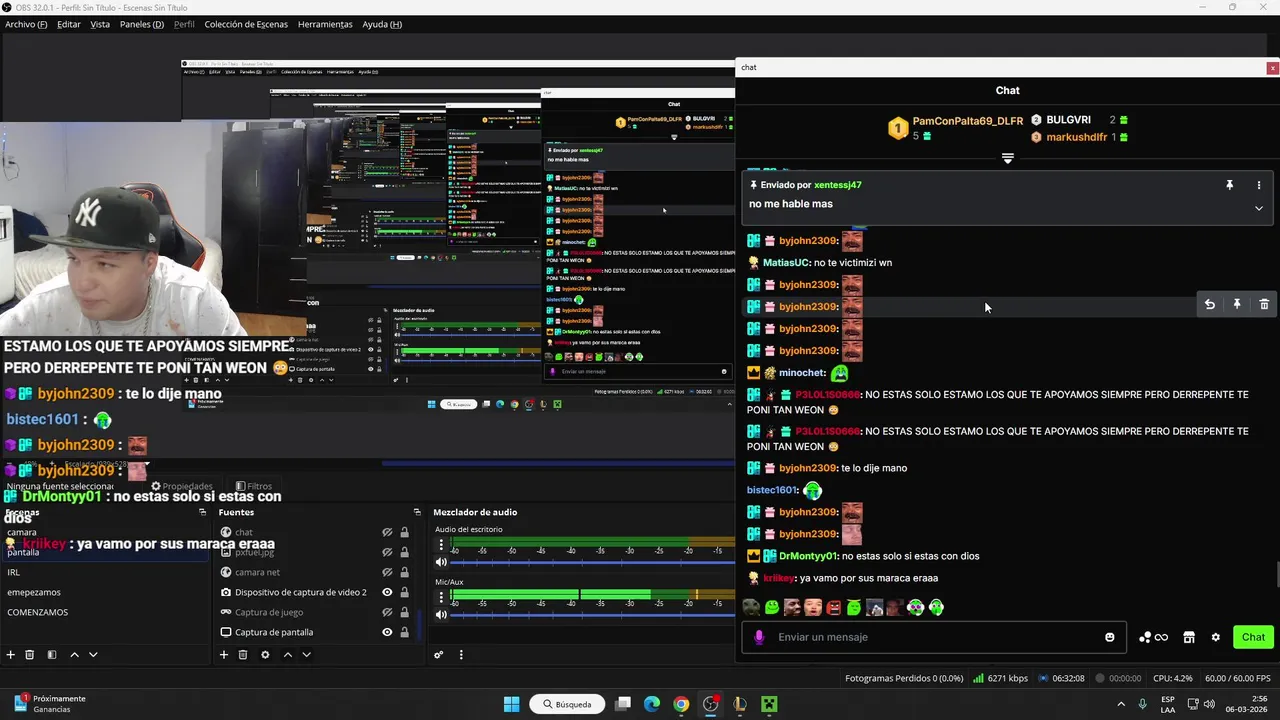The width and height of the screenshot is (1280, 720).
Task: Open the Windows Start button
Action: click(x=512, y=704)
